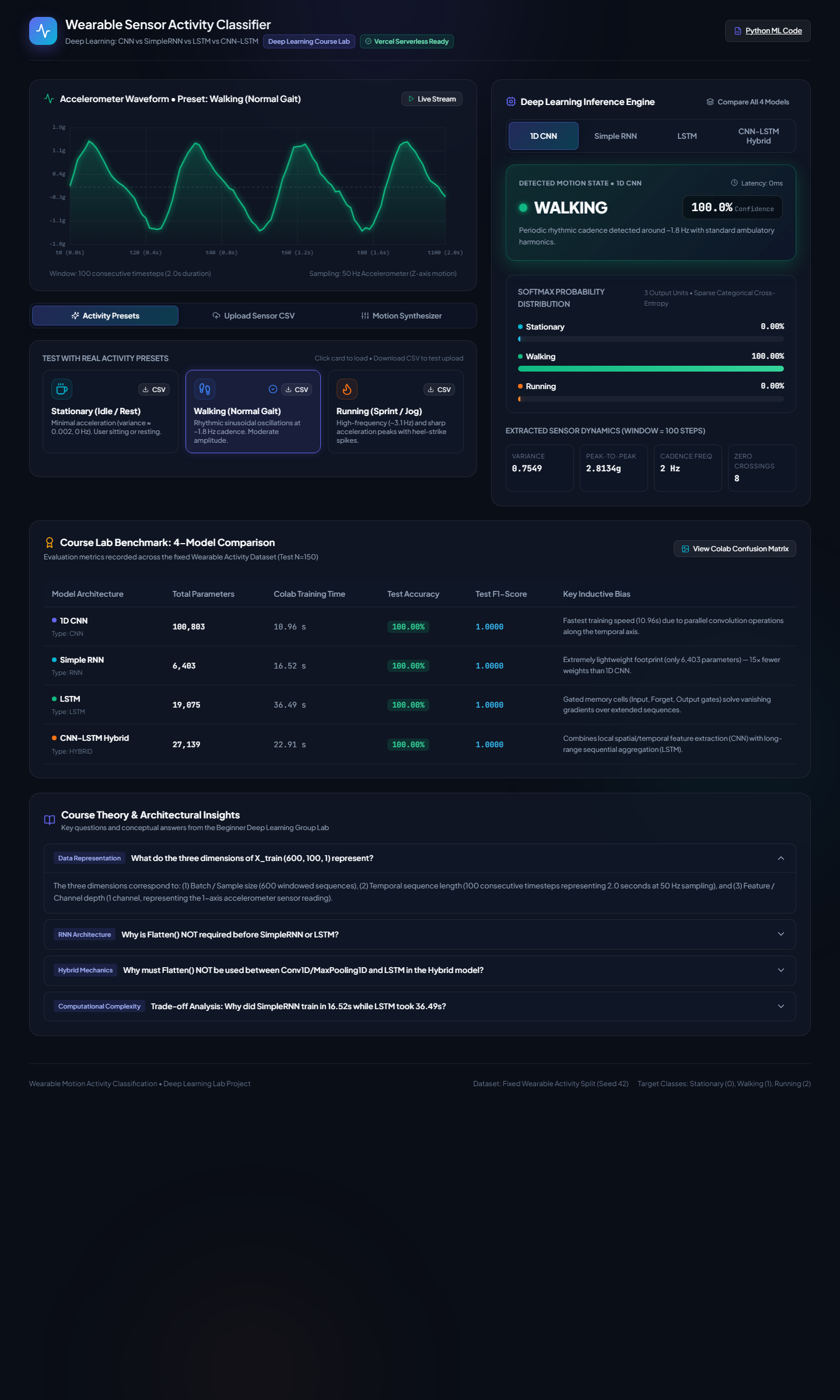This screenshot has width=840, height=1400.
Task: Download Walking preset CSV
Action: point(297,389)
